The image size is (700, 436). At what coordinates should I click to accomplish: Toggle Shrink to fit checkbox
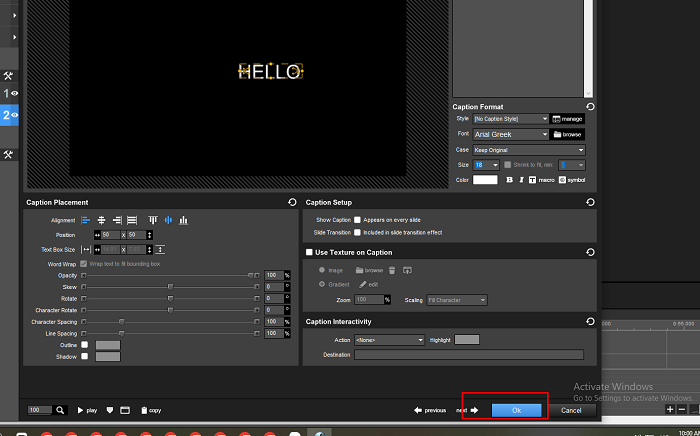point(507,165)
